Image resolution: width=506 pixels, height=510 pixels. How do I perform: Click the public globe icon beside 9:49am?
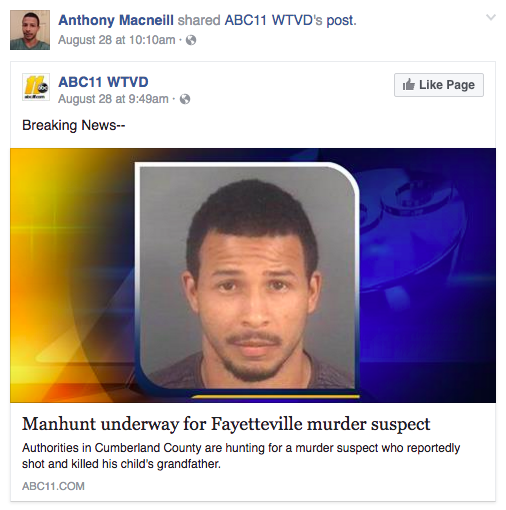tap(185, 99)
